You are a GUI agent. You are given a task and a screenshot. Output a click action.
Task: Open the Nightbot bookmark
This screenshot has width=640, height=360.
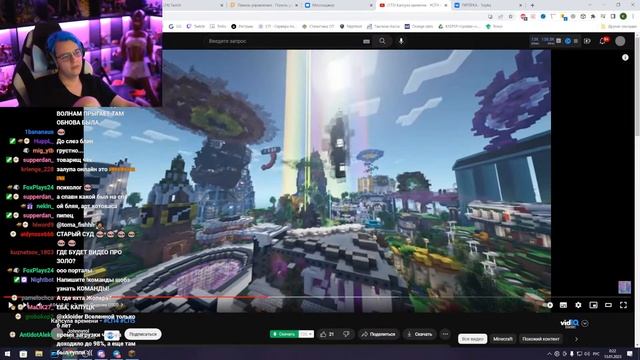point(351,27)
